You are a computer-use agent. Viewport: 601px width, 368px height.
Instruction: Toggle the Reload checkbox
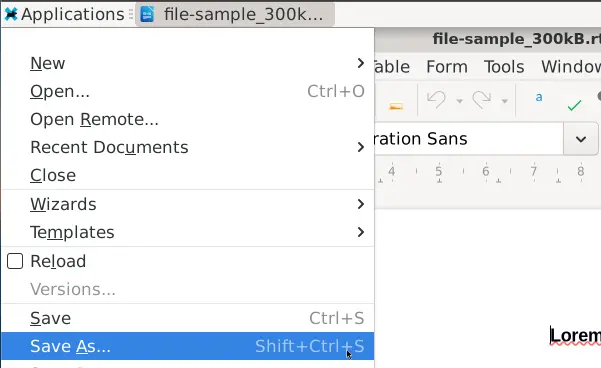click(15, 261)
